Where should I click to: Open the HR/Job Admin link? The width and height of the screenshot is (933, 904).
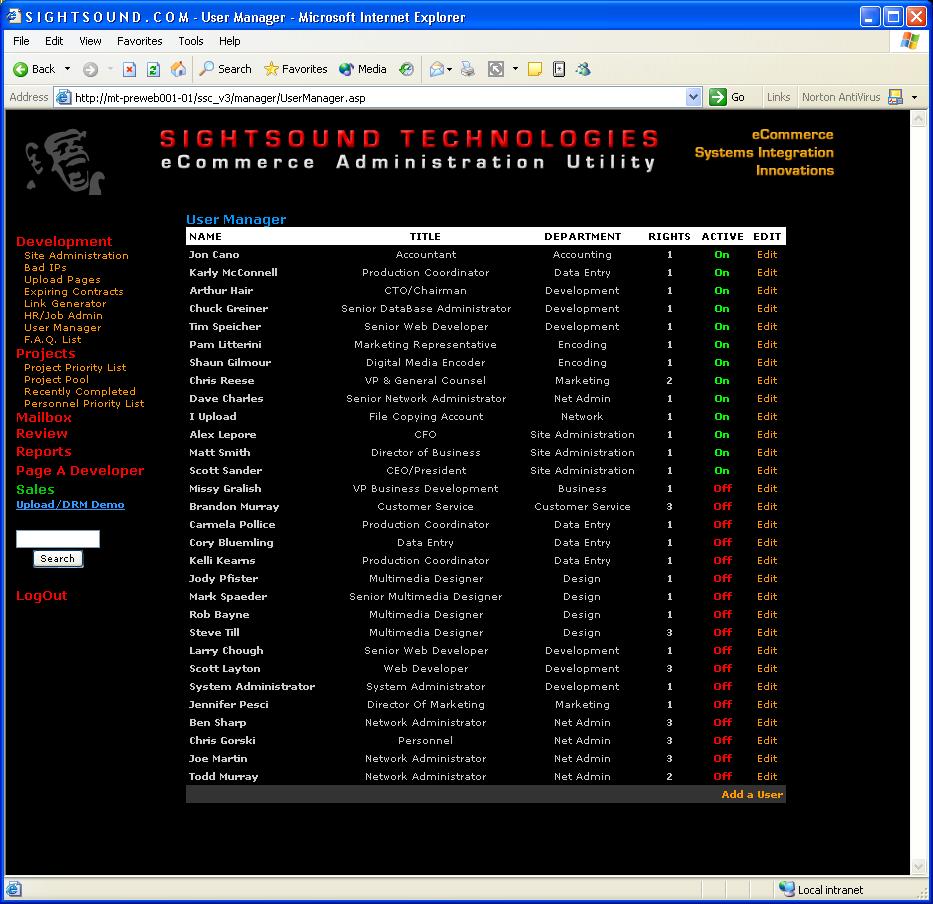click(x=63, y=315)
